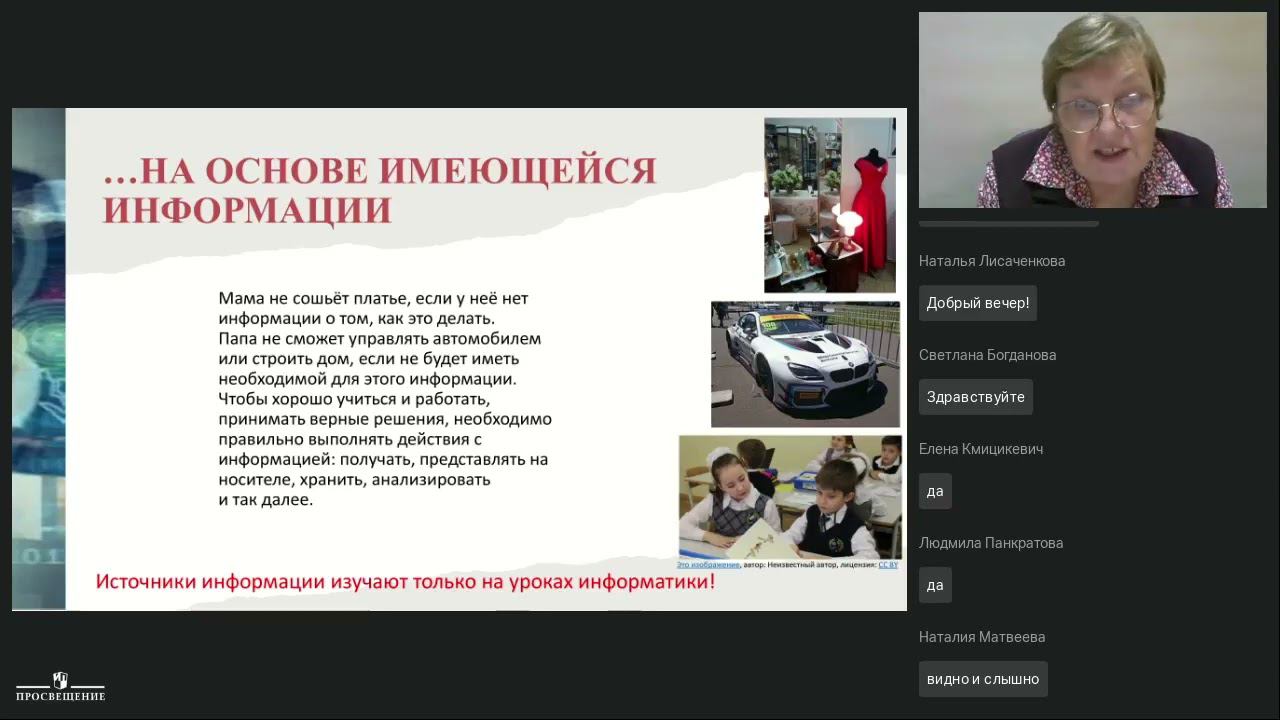The image size is (1280, 720).
Task: Click the red sentence 'Источники информации изучают...'
Action: pyautogui.click(x=405, y=581)
